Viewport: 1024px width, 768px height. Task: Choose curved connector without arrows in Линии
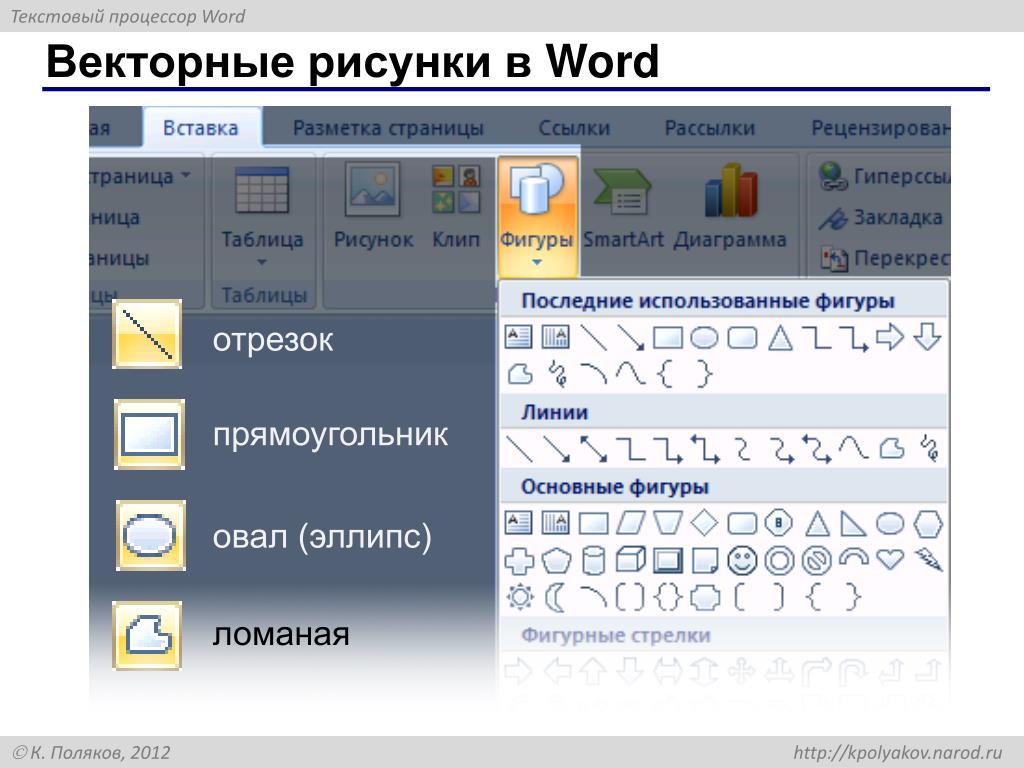[742, 449]
